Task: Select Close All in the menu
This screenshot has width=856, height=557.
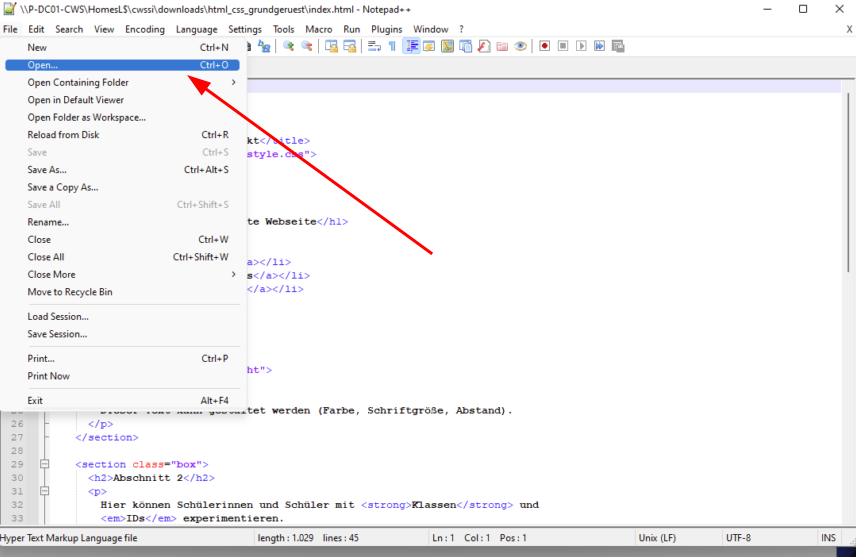Action: [x=122, y=257]
